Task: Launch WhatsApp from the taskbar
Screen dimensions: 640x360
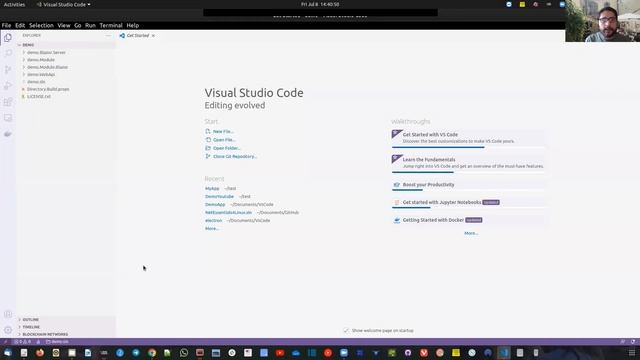Action: tap(184, 353)
